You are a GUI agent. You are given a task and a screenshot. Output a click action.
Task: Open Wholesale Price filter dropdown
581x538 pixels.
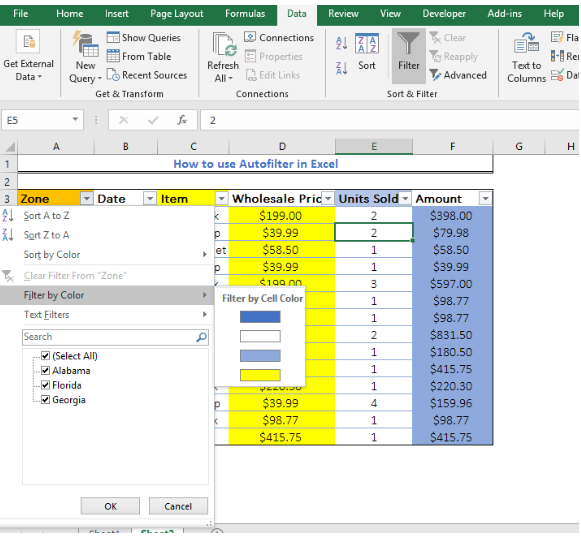[328, 199]
